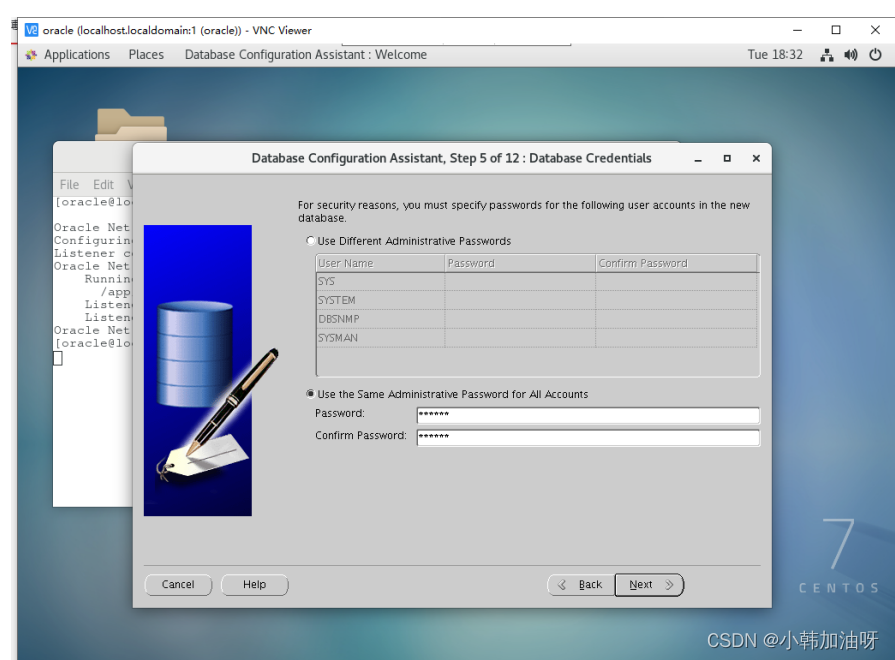
Task: Open Help for the assistant
Action: pyautogui.click(x=255, y=585)
